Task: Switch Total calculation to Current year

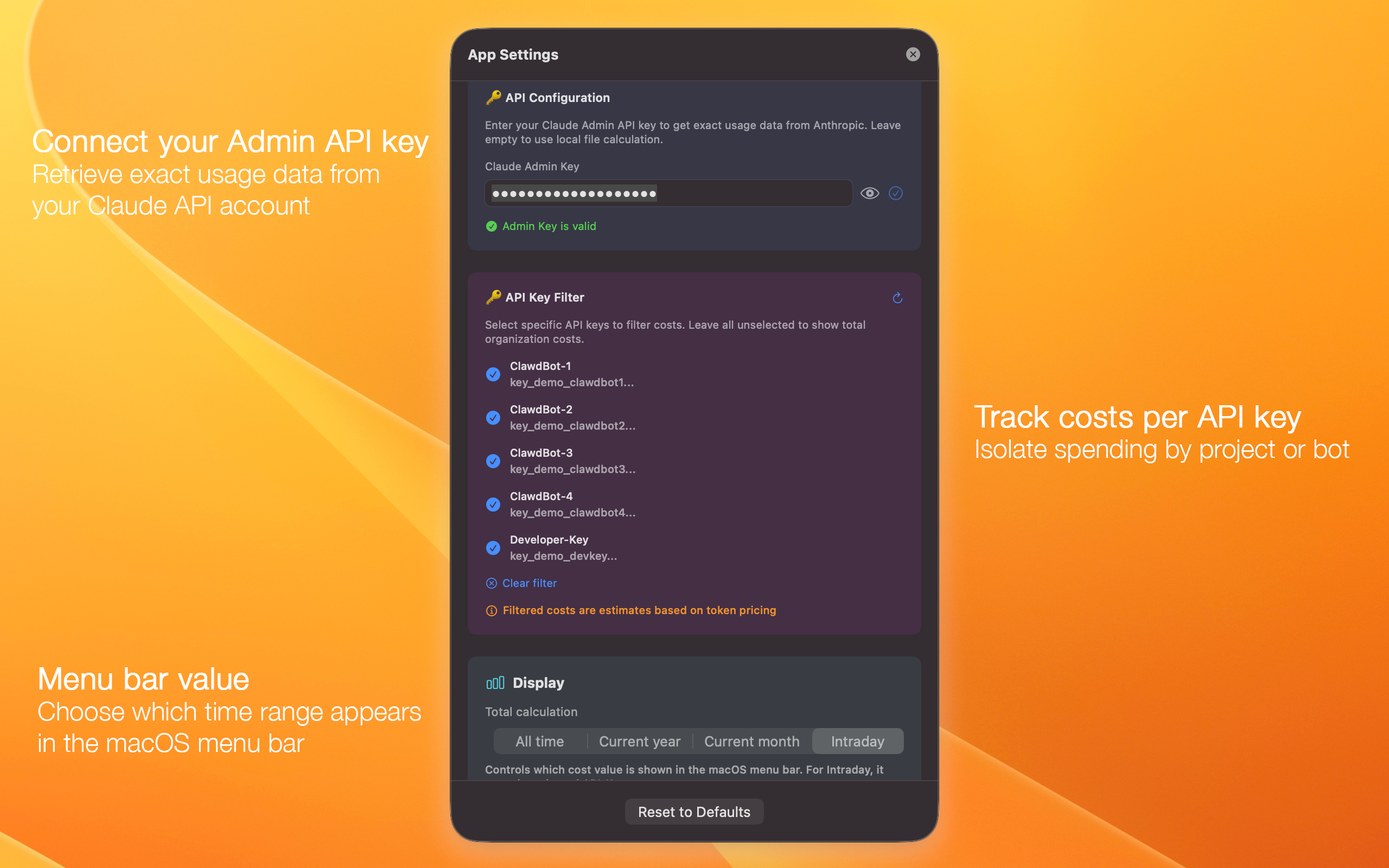Action: pos(639,741)
